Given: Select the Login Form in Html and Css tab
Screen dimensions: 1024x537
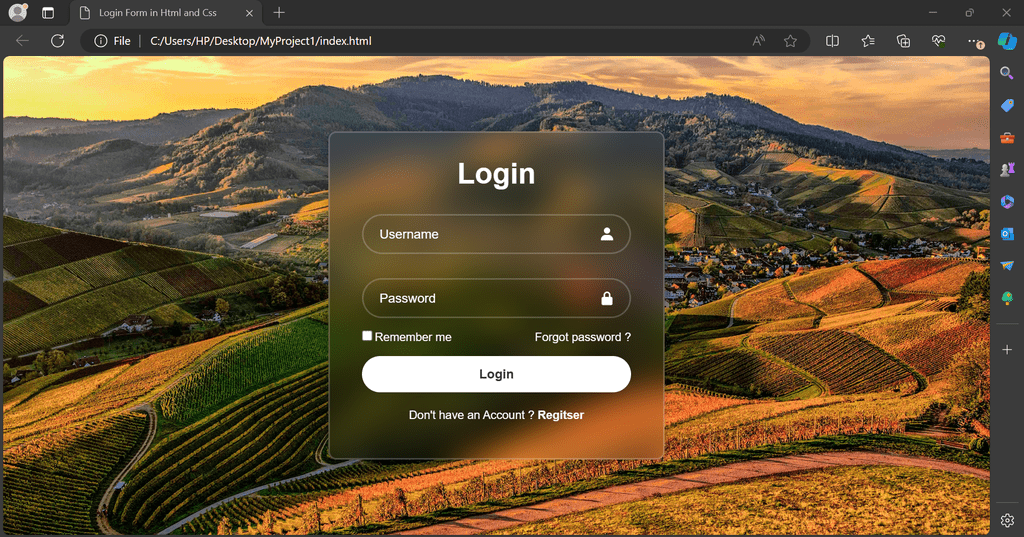Looking at the screenshot, I should tap(166, 12).
